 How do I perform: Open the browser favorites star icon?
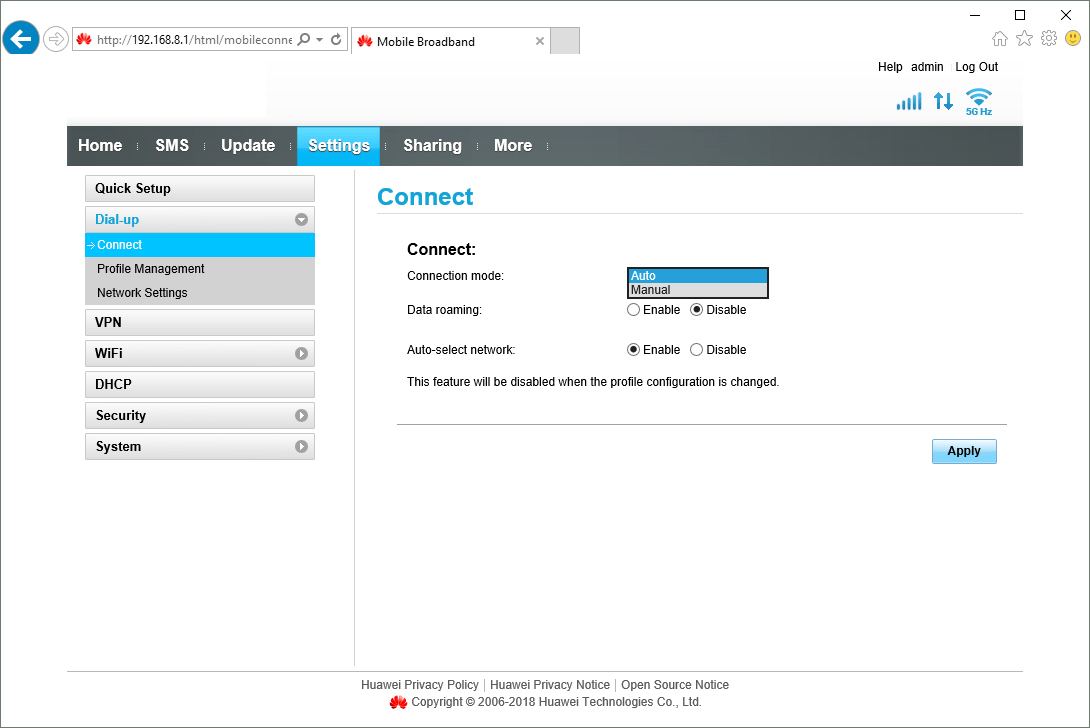click(x=1024, y=38)
